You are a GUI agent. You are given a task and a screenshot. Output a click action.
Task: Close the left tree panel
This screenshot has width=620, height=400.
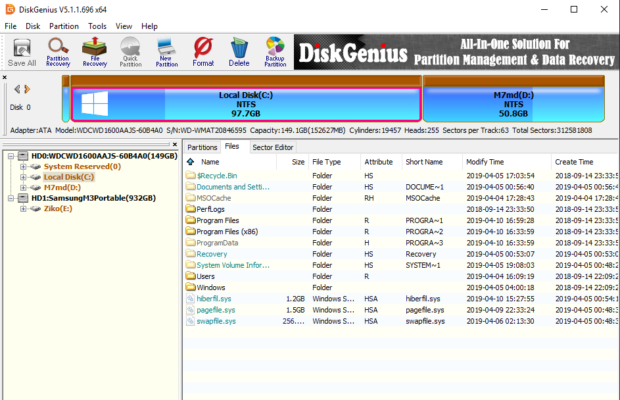(175, 144)
